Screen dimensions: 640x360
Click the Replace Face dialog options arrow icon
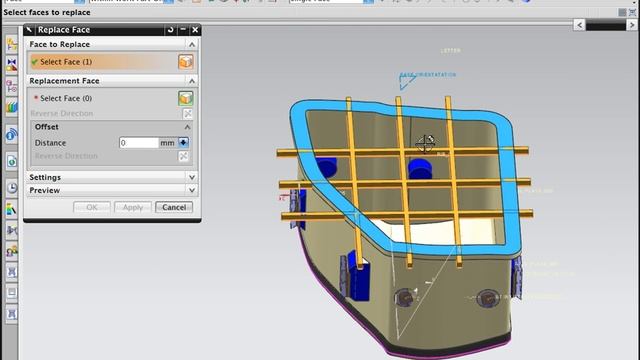[29, 29]
